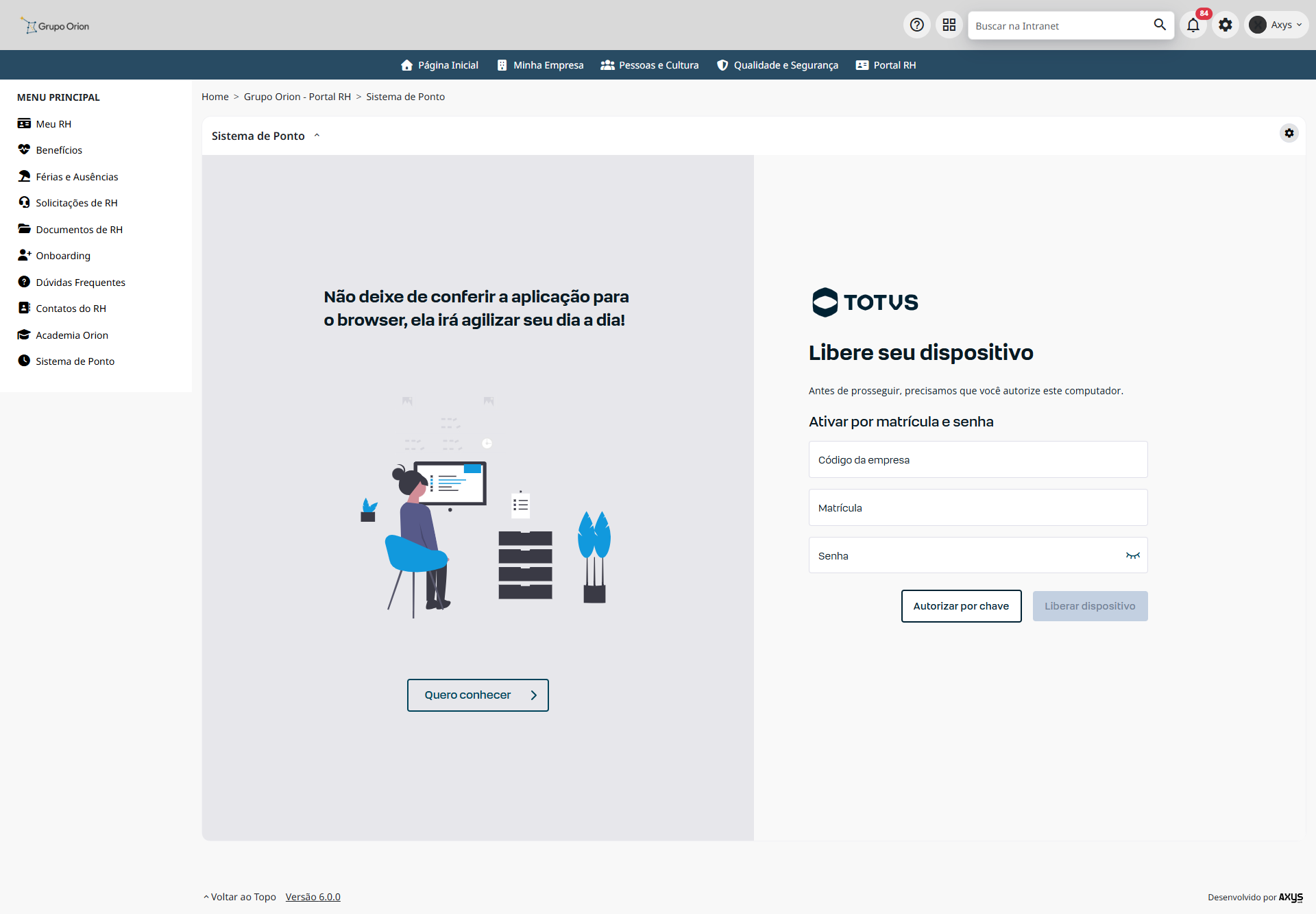Viewport: 1316px width, 914px height.
Task: Open Portal RH menu
Action: tap(886, 65)
